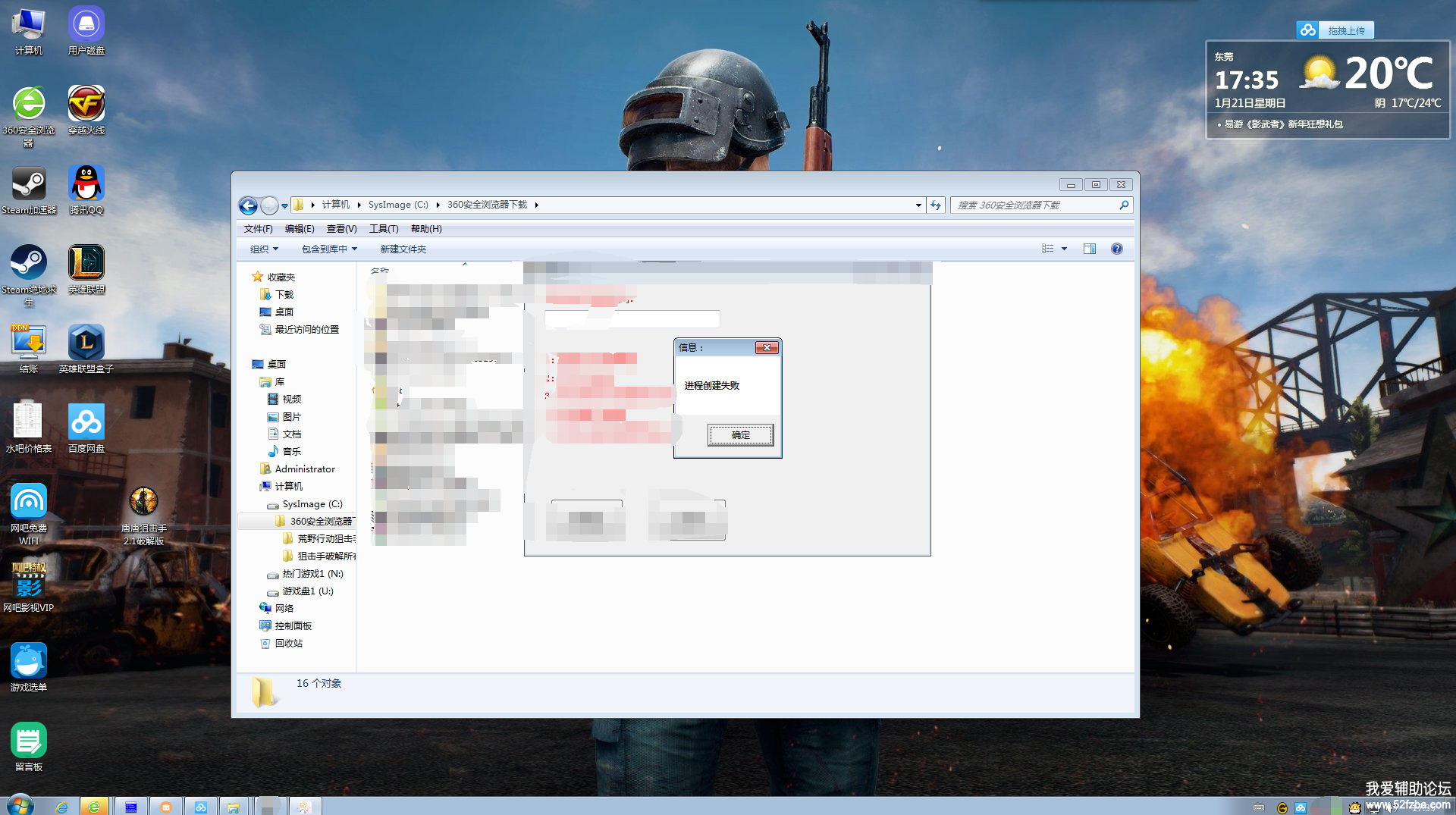
Task: Close the 信息 dialog with red X
Action: [x=767, y=347]
